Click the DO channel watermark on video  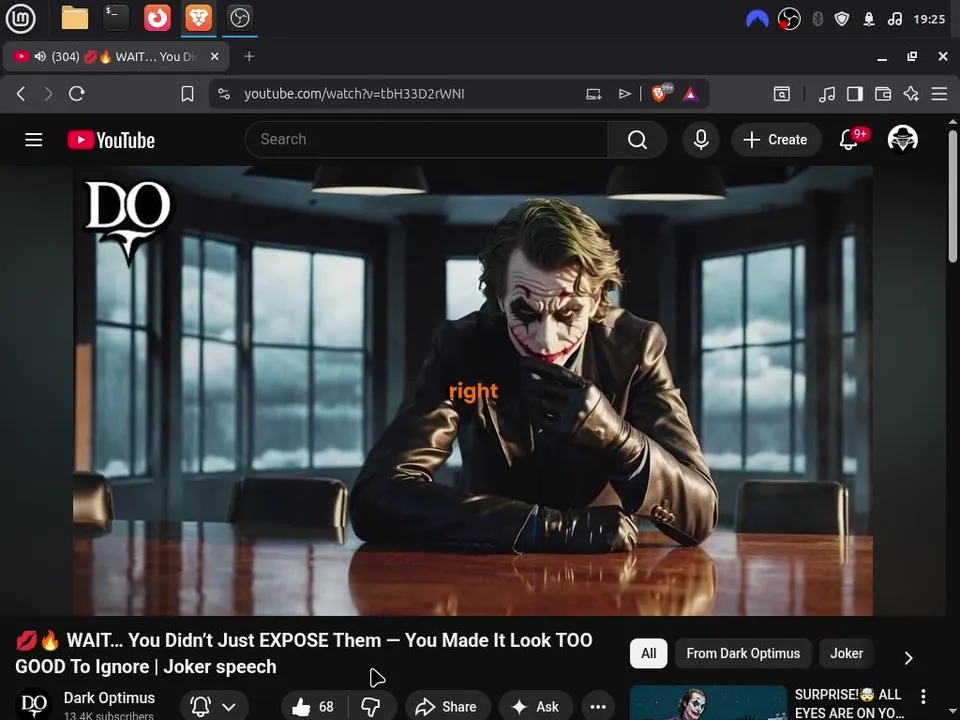(127, 222)
